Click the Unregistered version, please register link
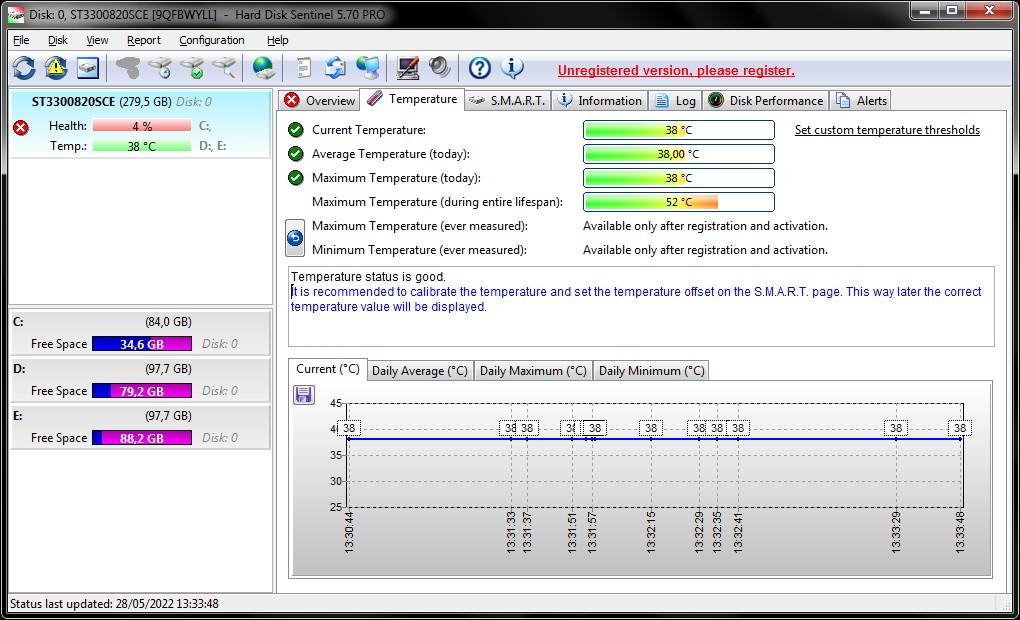Screen dimensions: 1020x620 click(x=676, y=70)
